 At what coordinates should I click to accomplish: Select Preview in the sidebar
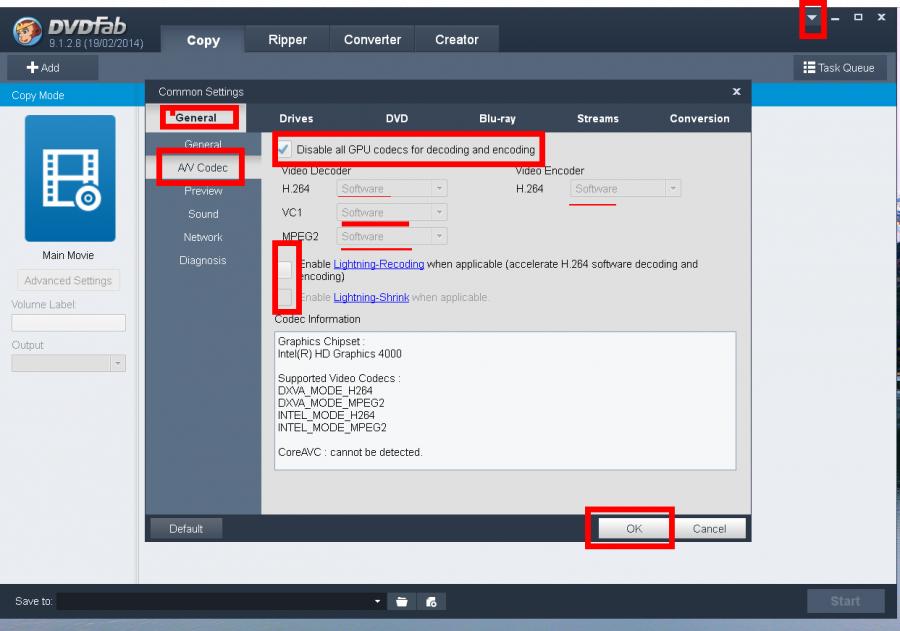pyautogui.click(x=203, y=191)
